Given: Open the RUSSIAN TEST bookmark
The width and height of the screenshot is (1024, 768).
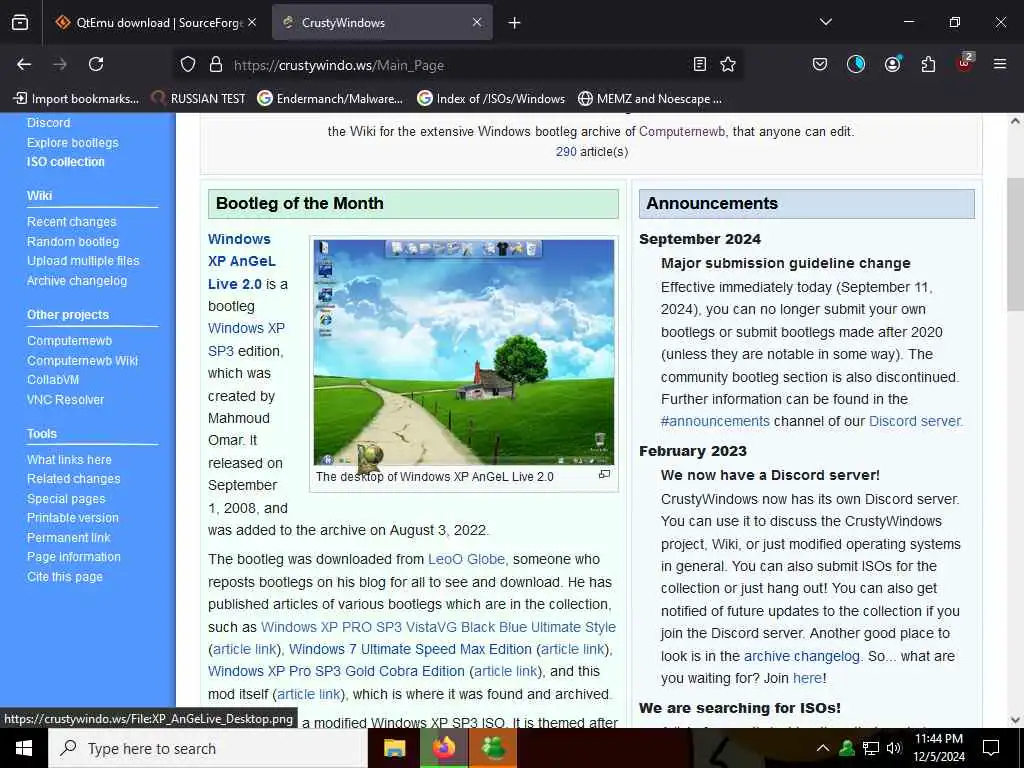Looking at the screenshot, I should point(199,99).
